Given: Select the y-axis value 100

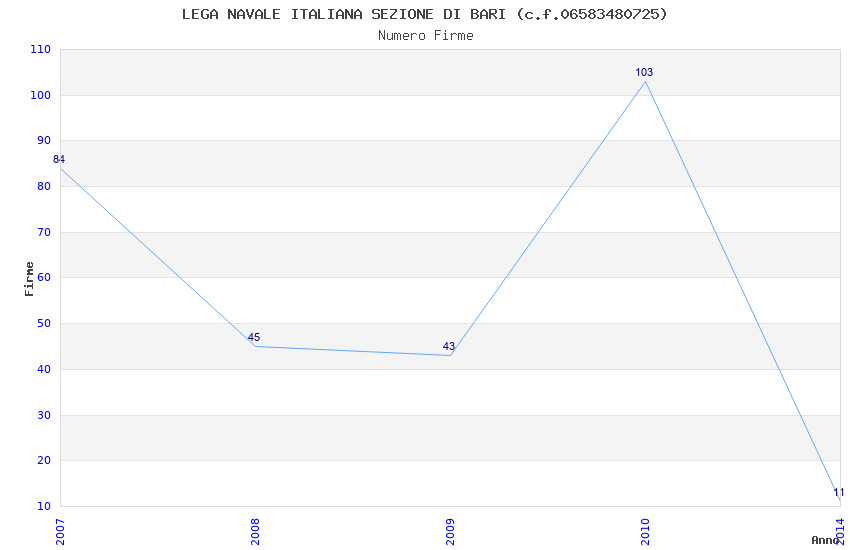Looking at the screenshot, I should tap(41, 95).
